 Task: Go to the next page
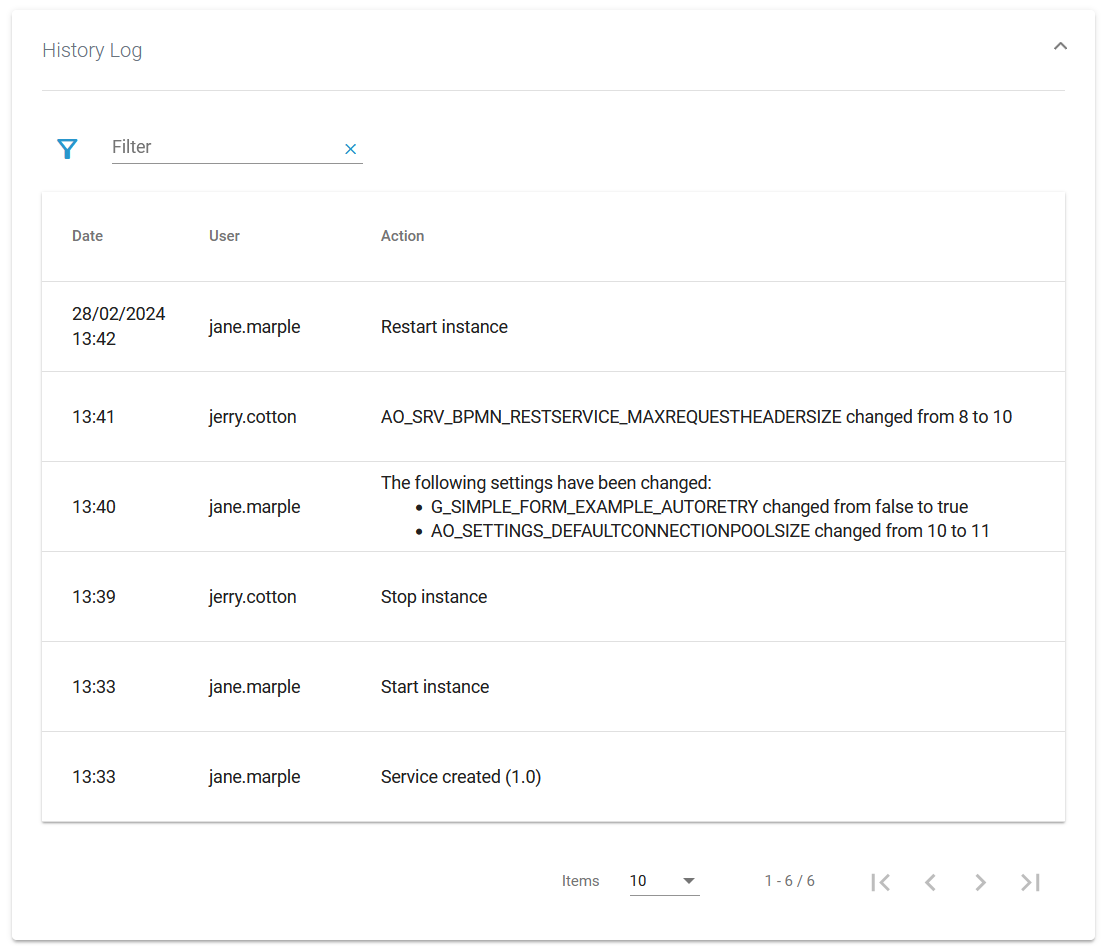point(980,882)
